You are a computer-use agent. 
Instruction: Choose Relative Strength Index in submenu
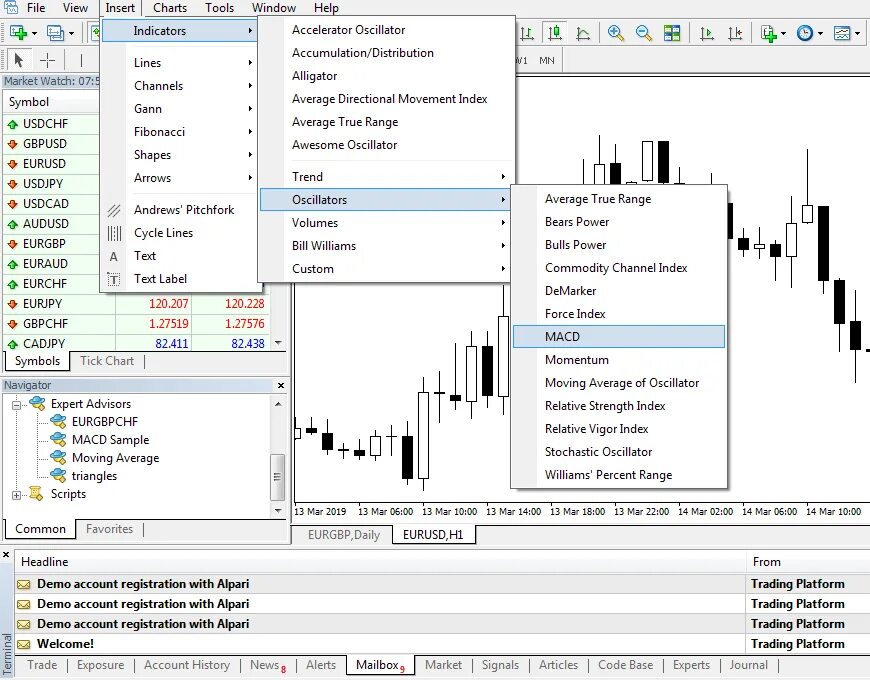619,405
